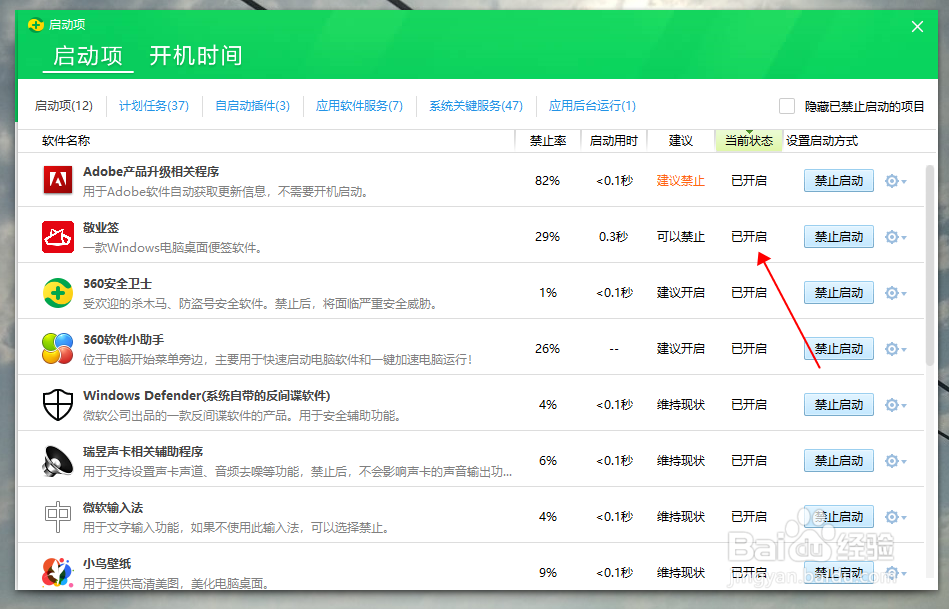Open the 应用软件服务(7) sub-tab
Viewport: 949px width, 609px height.
pyautogui.click(x=359, y=106)
